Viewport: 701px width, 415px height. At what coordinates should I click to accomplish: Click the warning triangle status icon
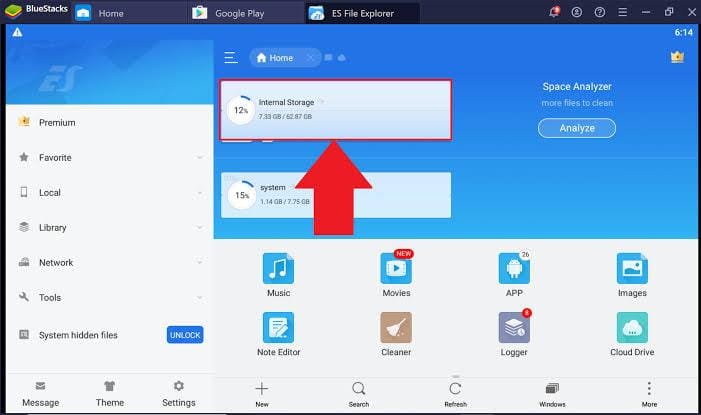(17, 32)
